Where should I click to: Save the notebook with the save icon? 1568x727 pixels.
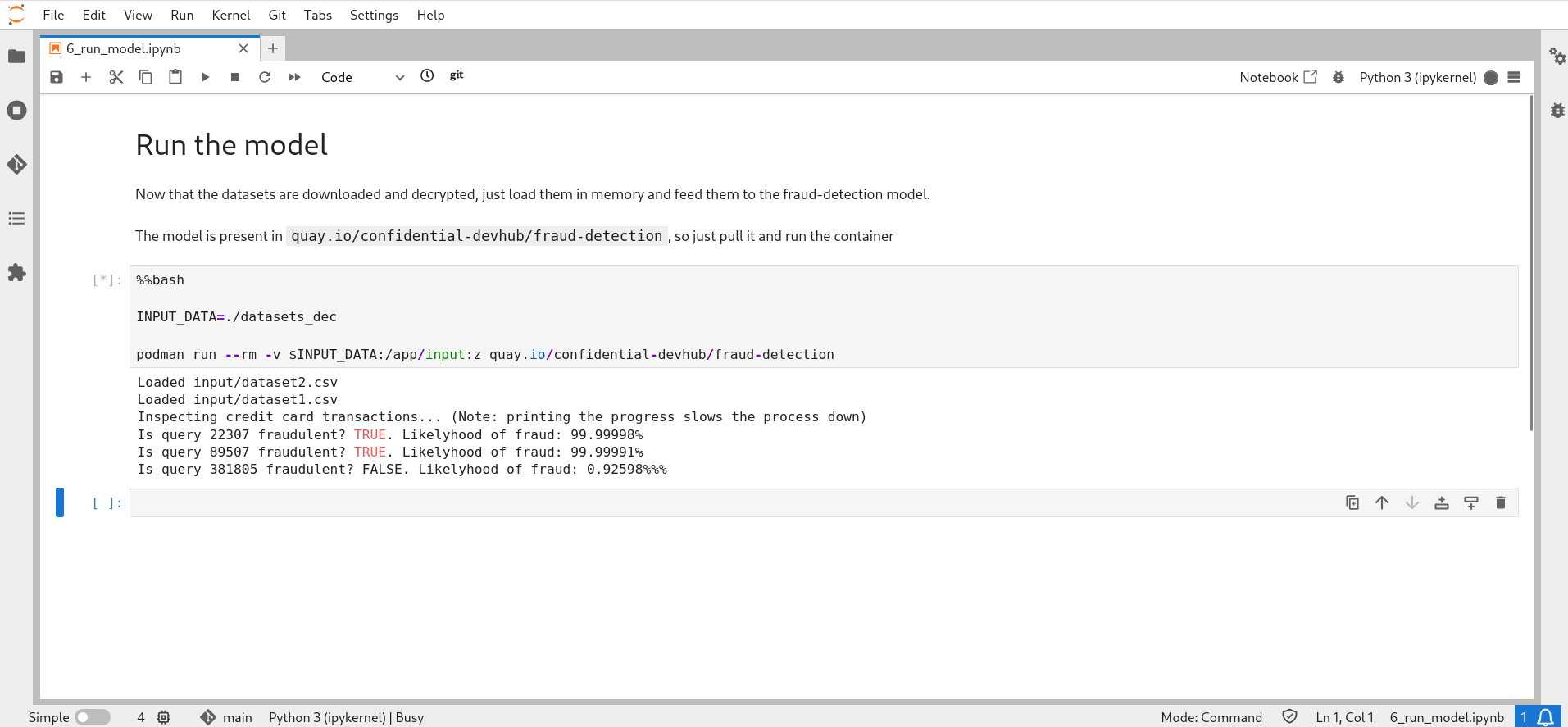point(57,77)
